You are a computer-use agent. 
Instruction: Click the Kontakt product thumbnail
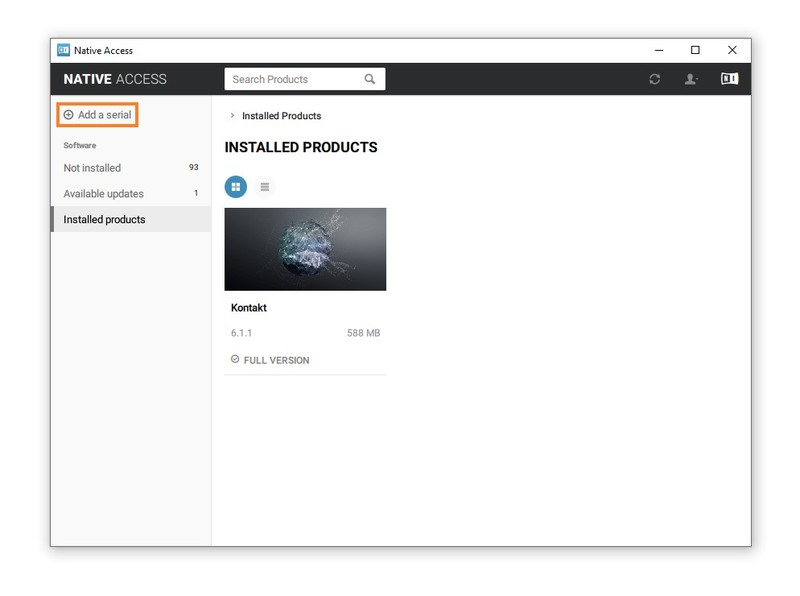[x=305, y=249]
